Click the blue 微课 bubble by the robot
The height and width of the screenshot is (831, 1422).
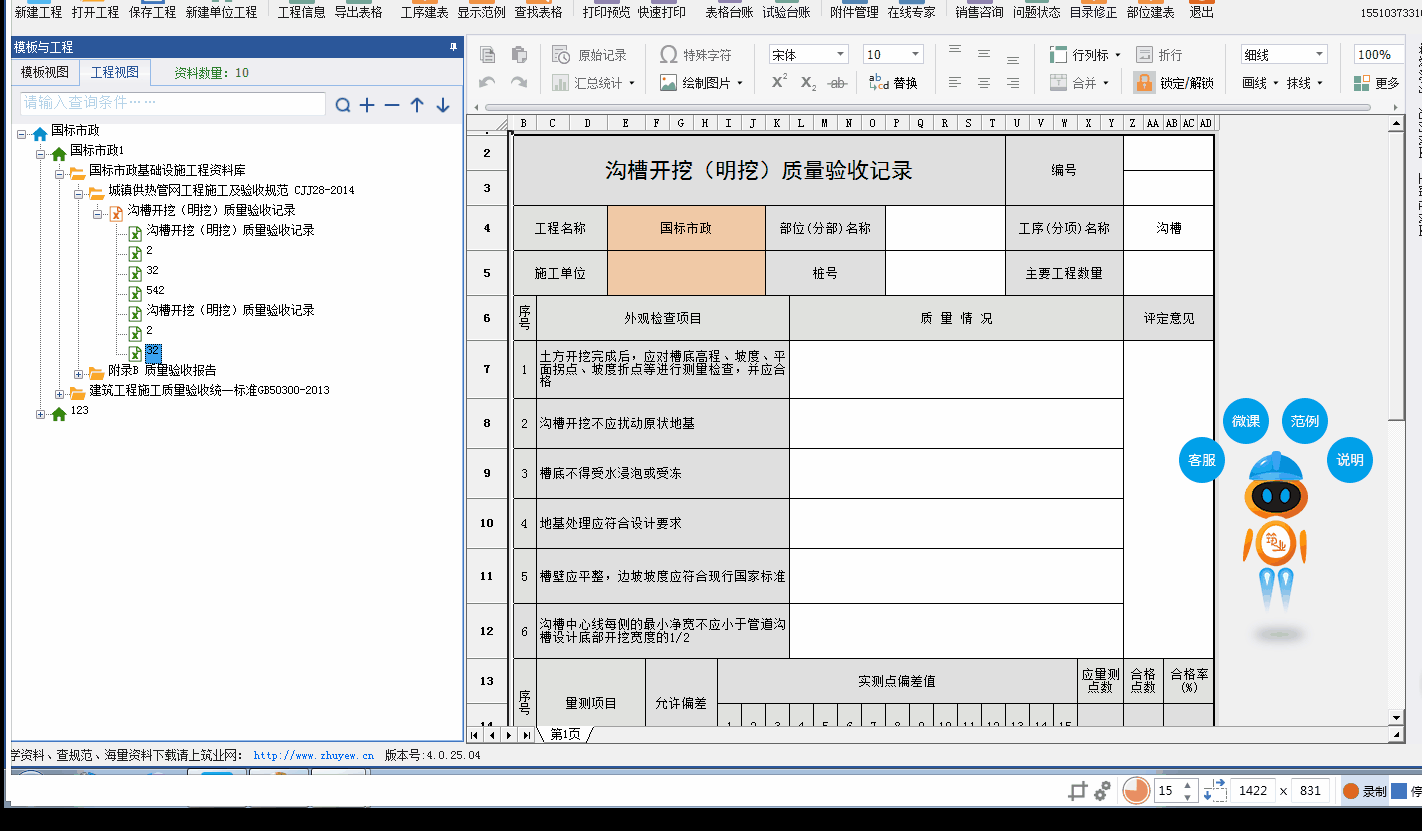point(1245,421)
